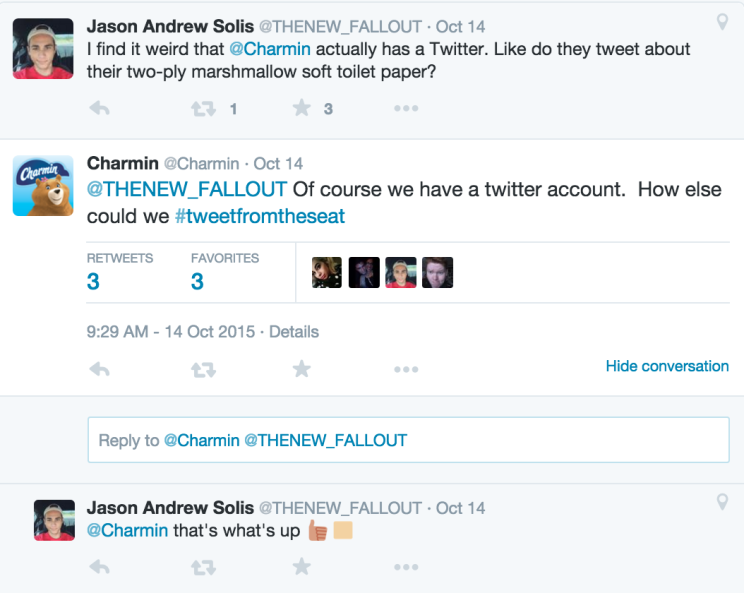Favorite Jason's "that's what's up" tweet

(x=302, y=567)
